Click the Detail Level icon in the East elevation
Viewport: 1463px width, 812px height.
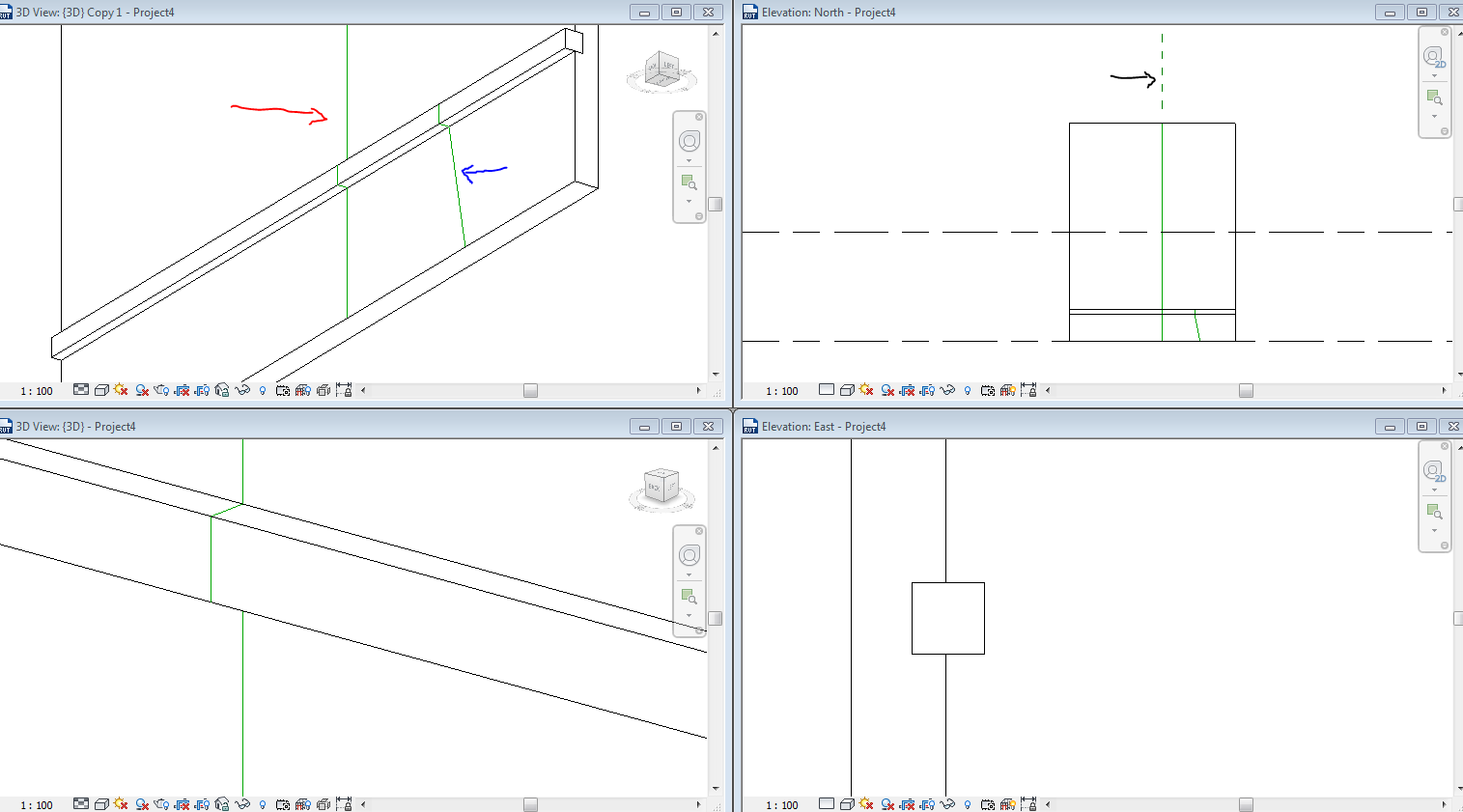827,803
